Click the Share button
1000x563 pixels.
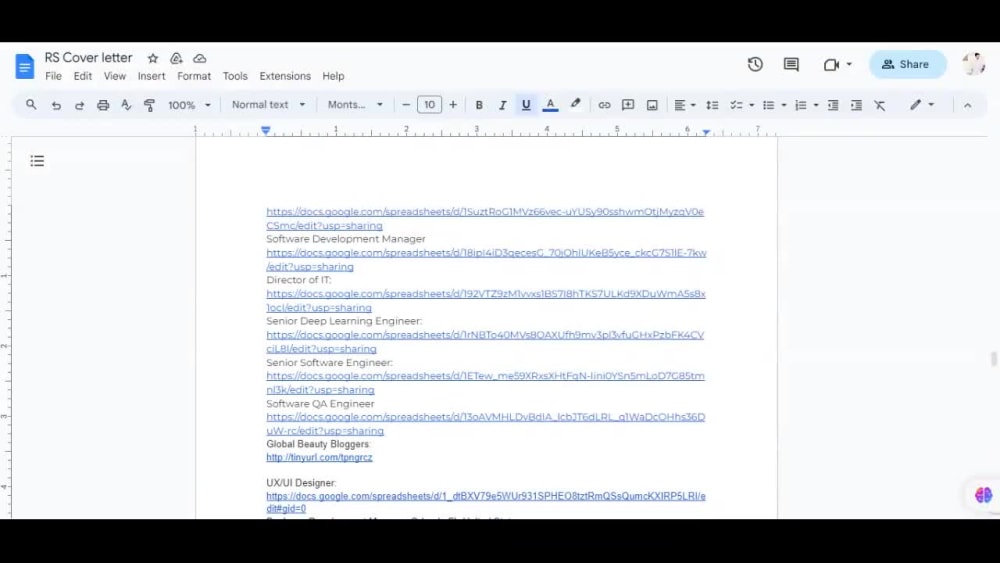907,64
